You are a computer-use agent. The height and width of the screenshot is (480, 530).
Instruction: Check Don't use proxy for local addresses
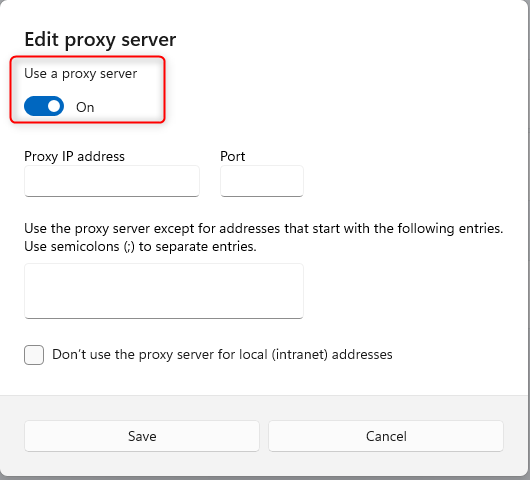pos(34,355)
